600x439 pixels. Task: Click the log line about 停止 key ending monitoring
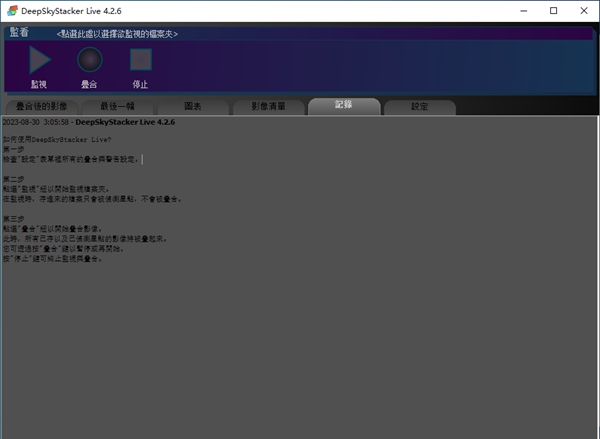pyautogui.click(x=52, y=259)
